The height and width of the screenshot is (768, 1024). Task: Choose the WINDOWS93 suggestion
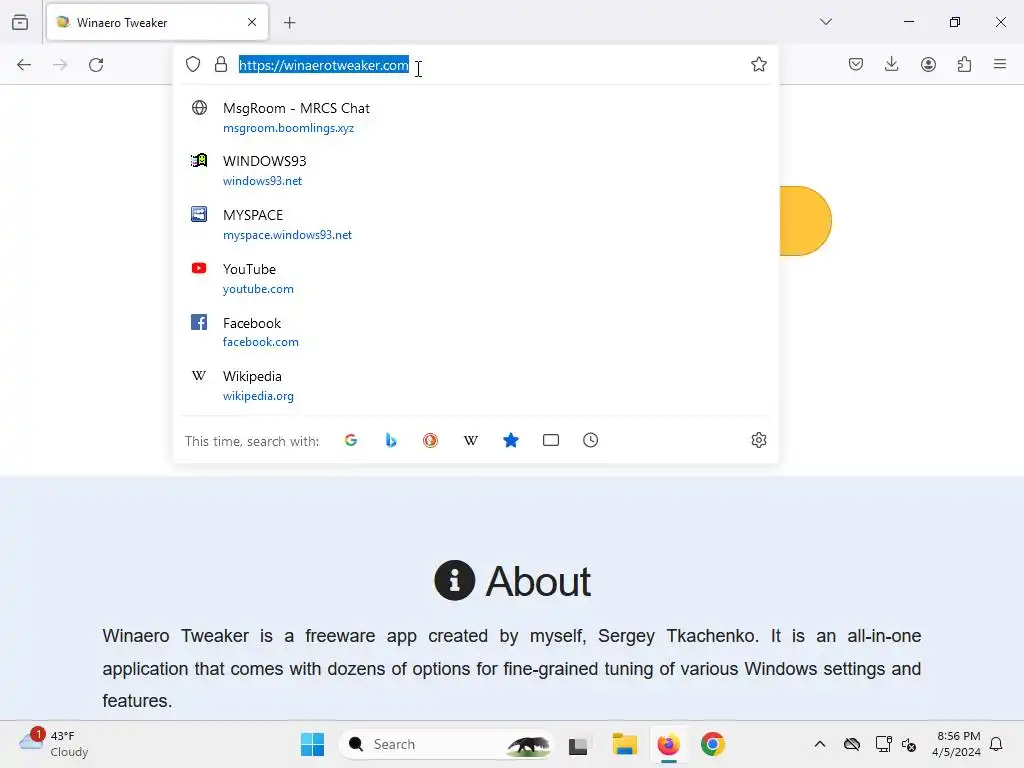(476, 170)
